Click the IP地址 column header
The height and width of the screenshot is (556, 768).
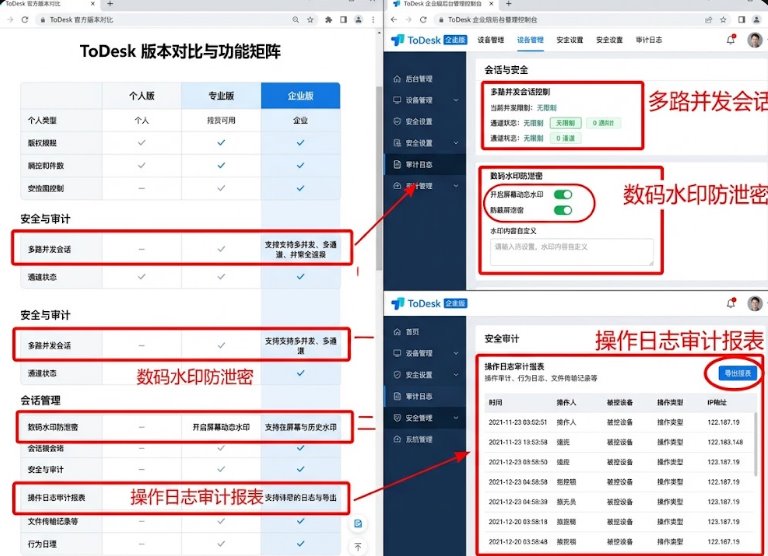tap(717, 403)
